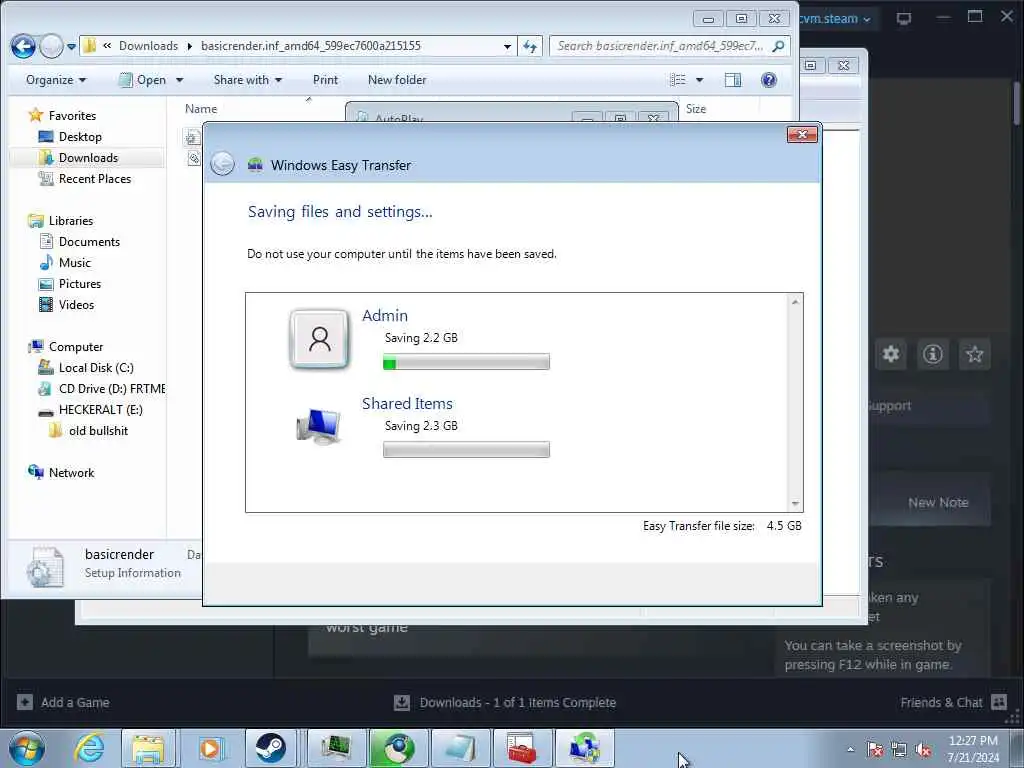Expand the Open button dropdown arrow
The width and height of the screenshot is (1024, 768).
click(x=180, y=80)
